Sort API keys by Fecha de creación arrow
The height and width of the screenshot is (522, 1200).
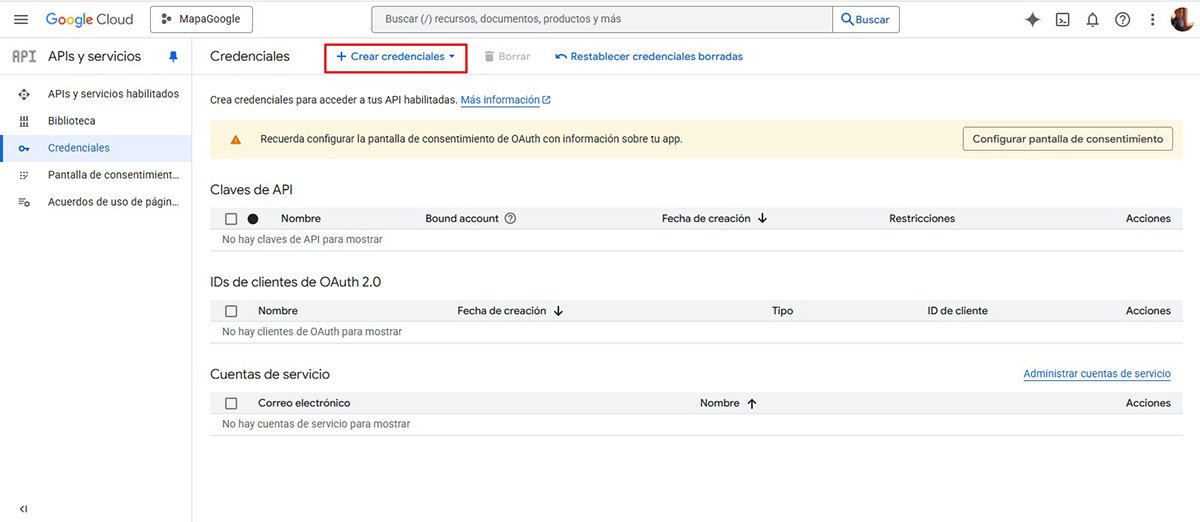pos(762,218)
